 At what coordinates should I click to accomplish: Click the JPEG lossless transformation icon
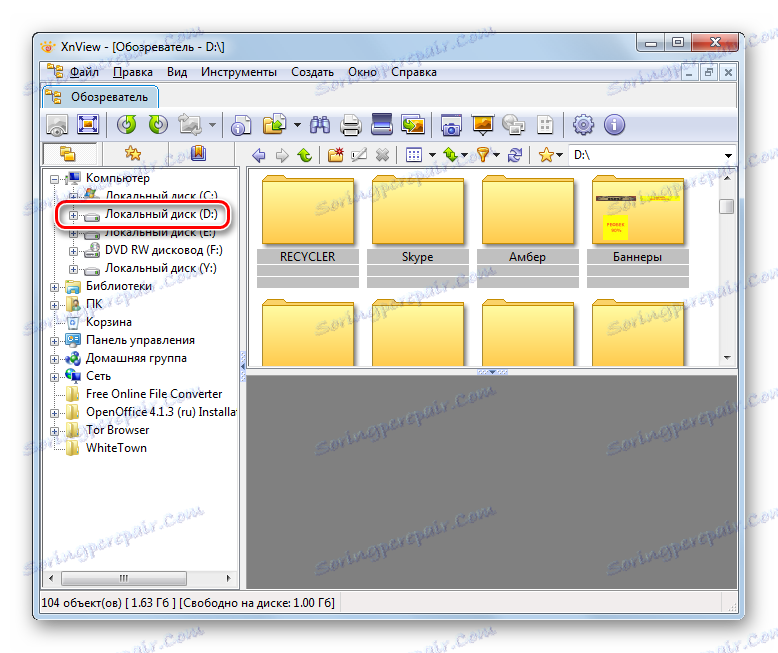pyautogui.click(x=190, y=125)
